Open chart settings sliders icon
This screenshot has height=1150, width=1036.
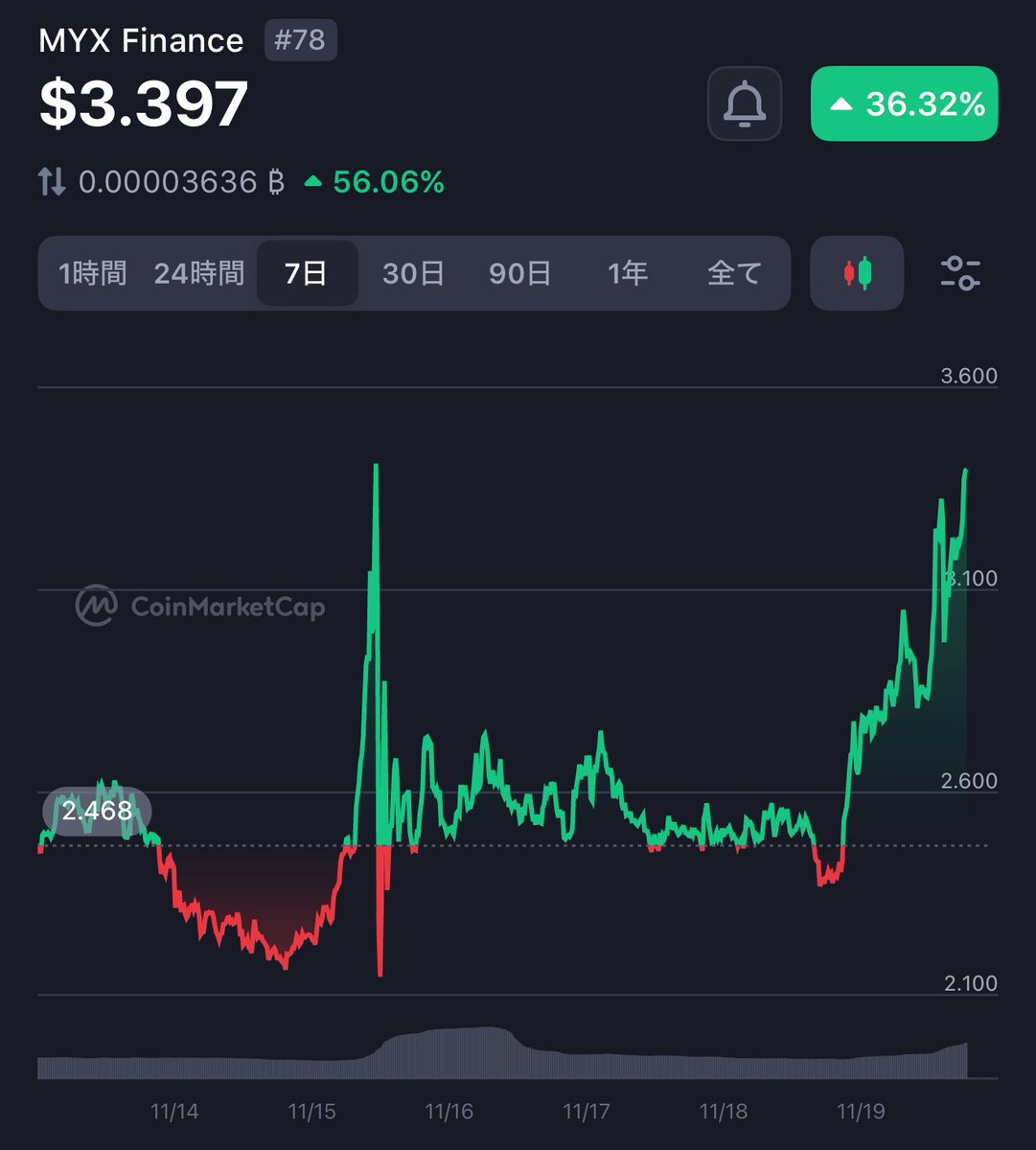(x=959, y=273)
